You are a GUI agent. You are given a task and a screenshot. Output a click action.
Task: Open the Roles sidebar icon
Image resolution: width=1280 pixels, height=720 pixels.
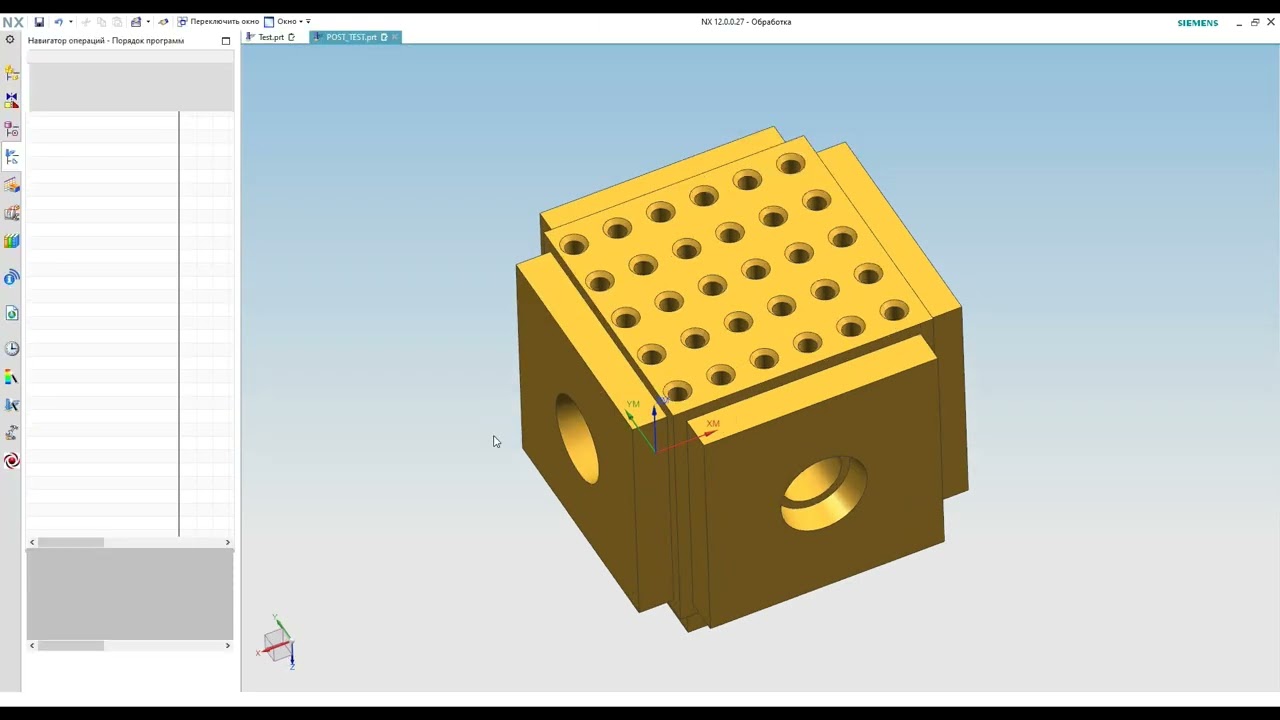click(x=12, y=433)
